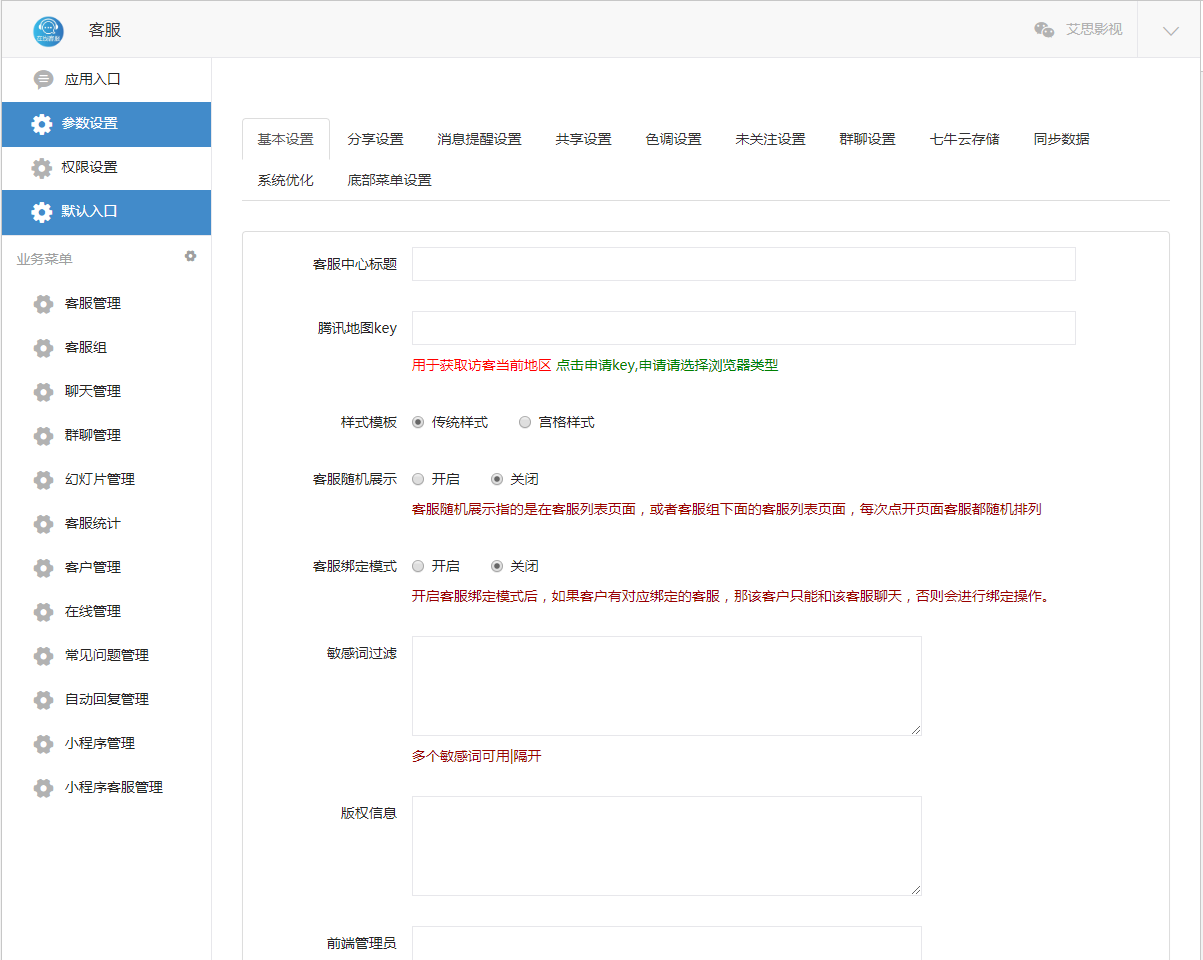
Task: Click the gear icon next to 在线管理
Action: [x=43, y=612]
